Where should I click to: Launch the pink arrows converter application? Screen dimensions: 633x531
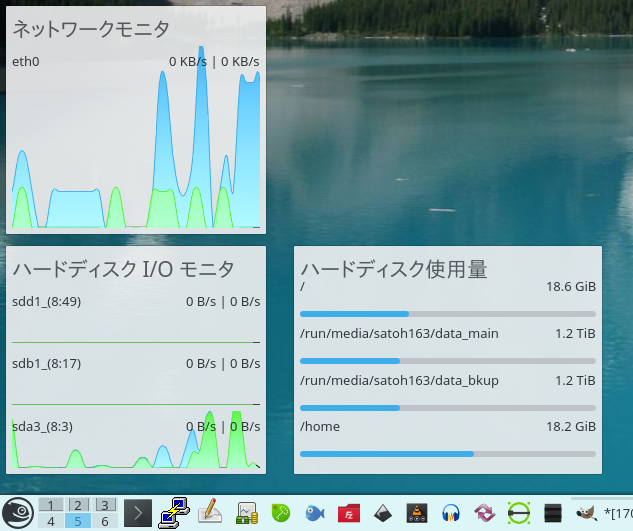click(485, 513)
